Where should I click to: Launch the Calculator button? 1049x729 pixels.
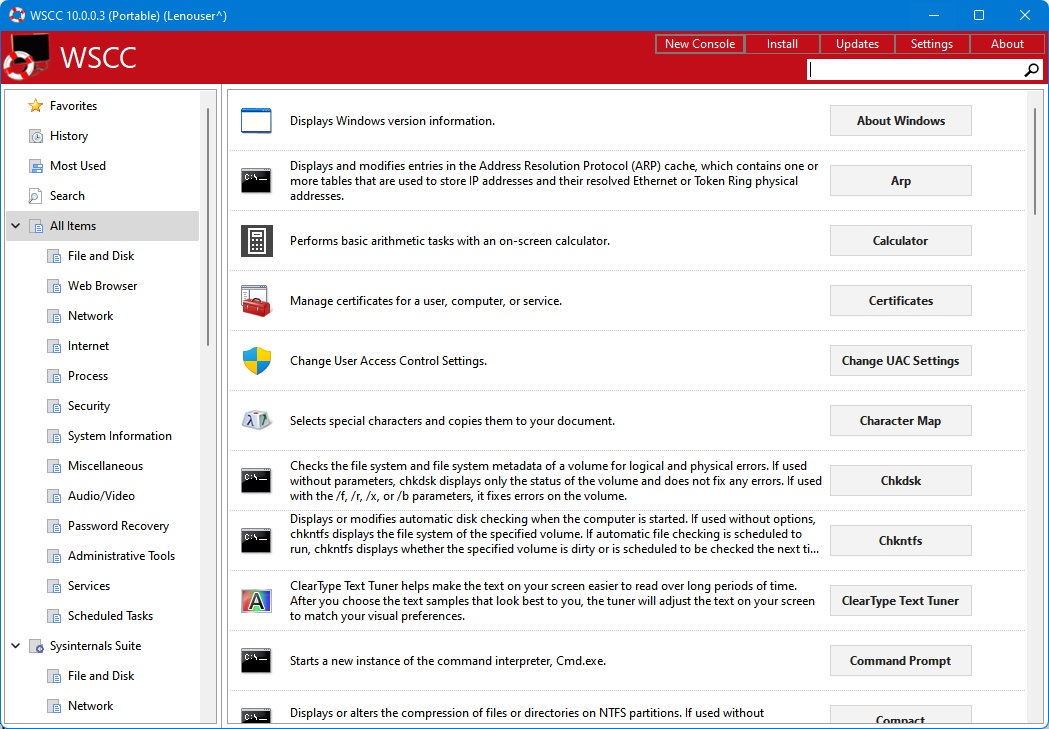(x=900, y=240)
